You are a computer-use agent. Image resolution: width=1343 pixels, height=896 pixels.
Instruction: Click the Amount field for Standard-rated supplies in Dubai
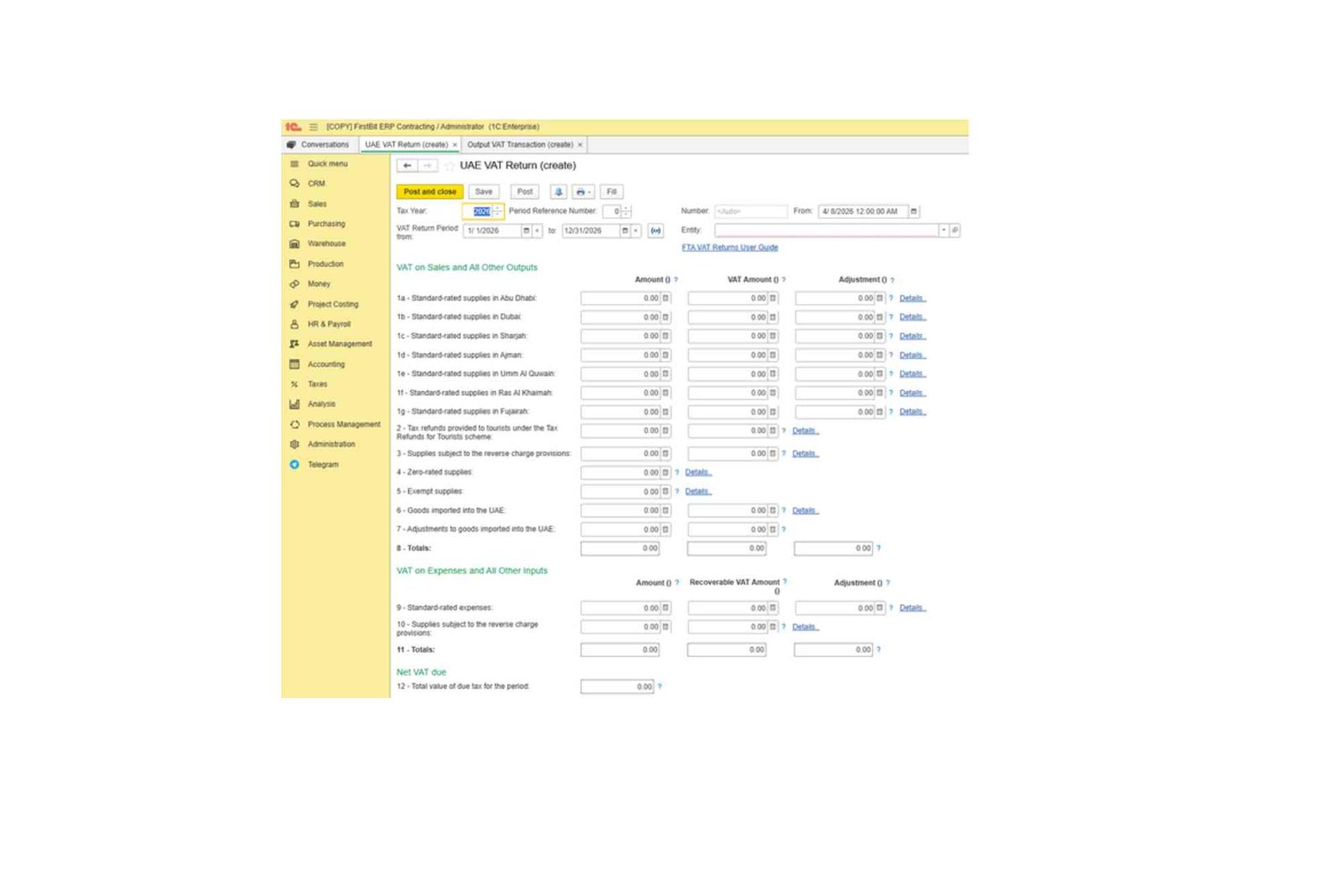[x=621, y=316]
